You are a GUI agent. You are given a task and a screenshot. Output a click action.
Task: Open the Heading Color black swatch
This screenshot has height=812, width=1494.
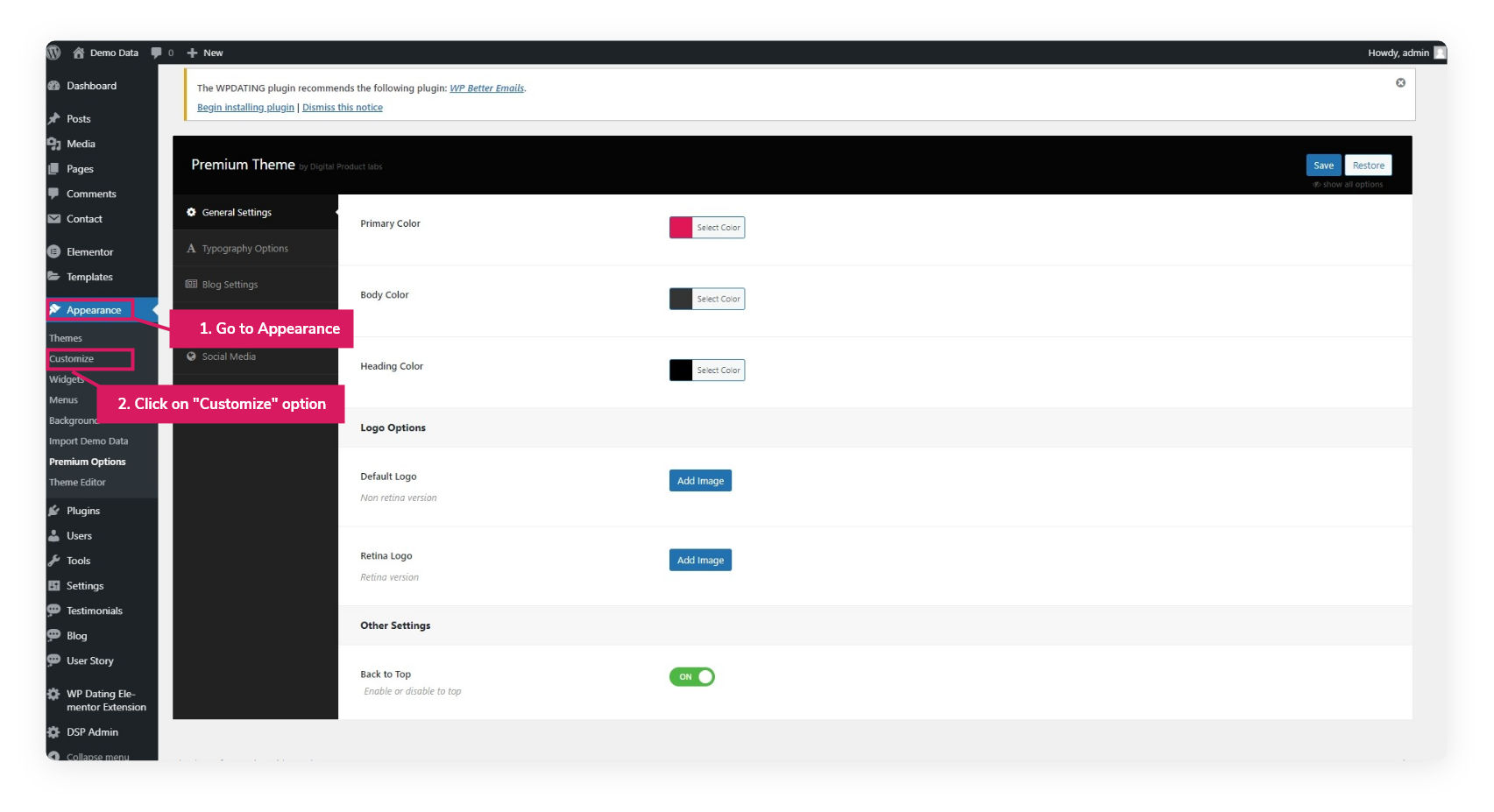pyautogui.click(x=681, y=371)
